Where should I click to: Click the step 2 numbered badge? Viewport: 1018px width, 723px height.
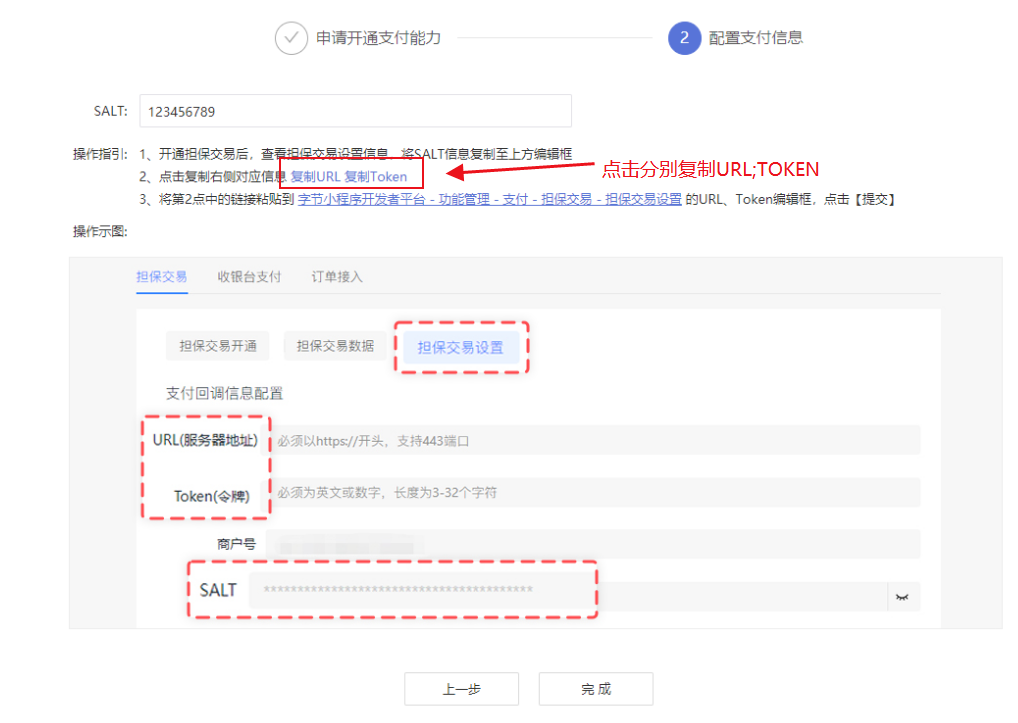[x=682, y=37]
